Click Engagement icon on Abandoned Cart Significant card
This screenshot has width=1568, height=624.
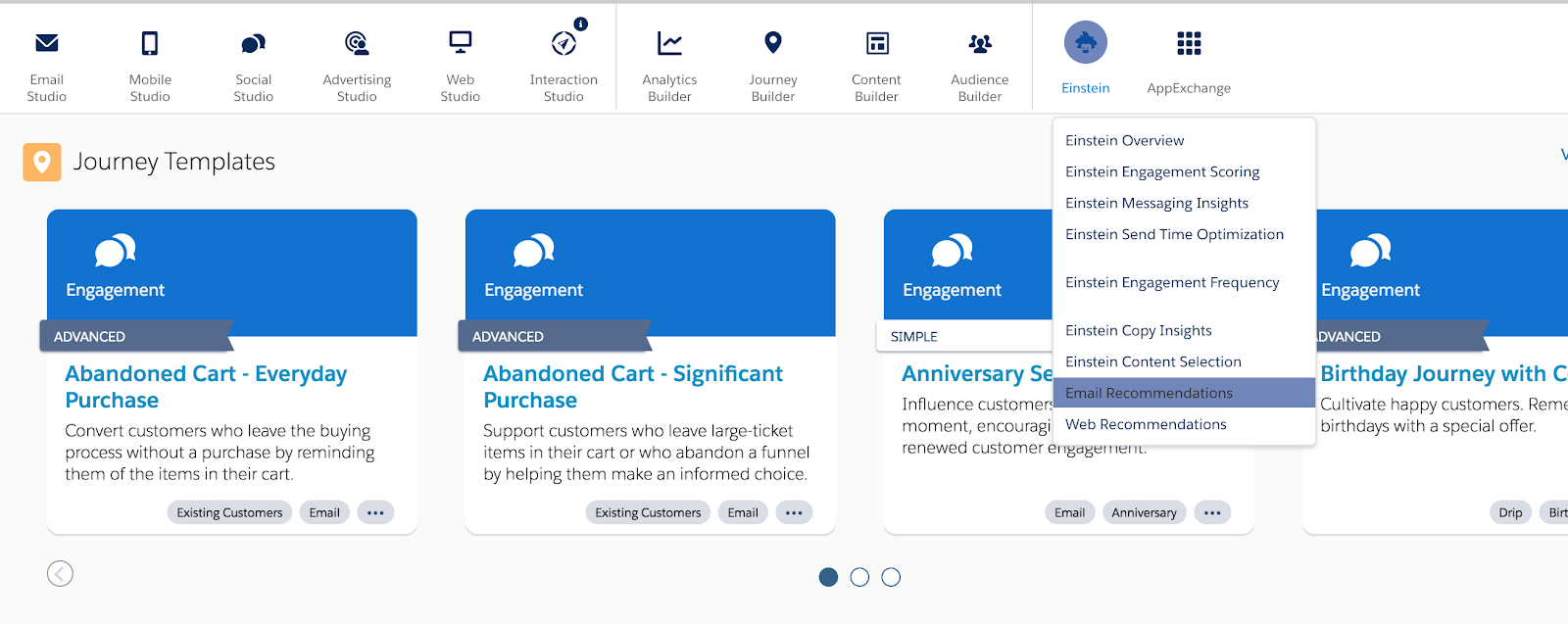pos(534,251)
